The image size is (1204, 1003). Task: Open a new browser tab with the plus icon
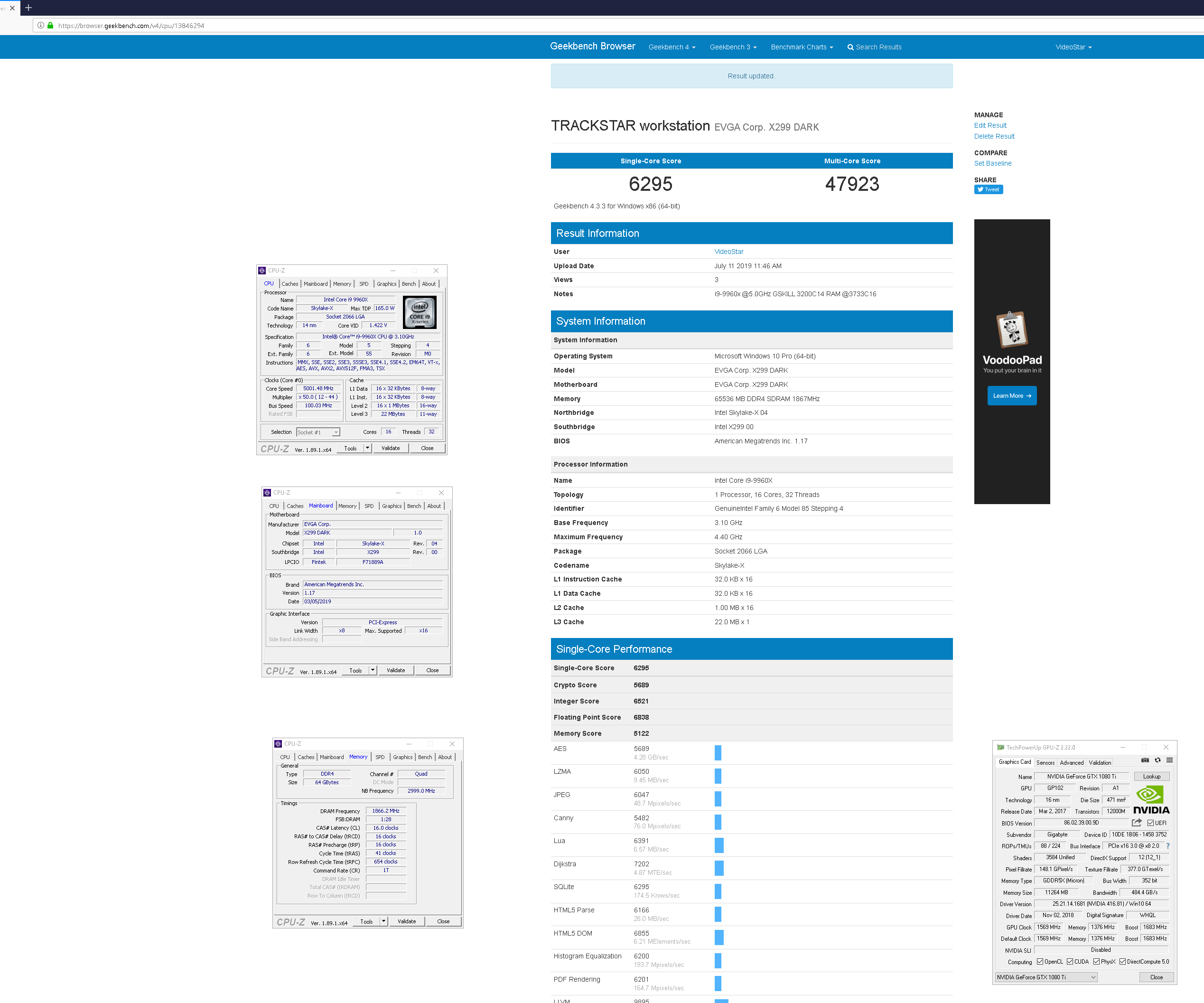[28, 8]
